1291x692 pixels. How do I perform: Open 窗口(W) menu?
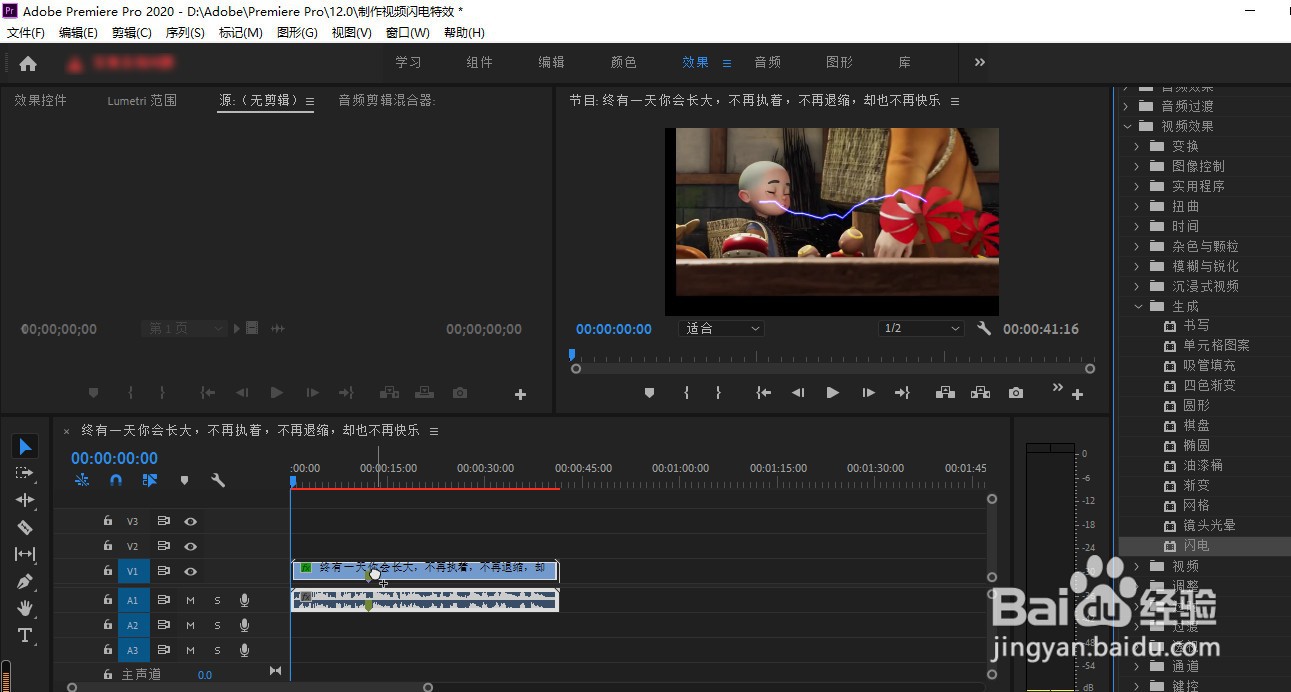[407, 33]
